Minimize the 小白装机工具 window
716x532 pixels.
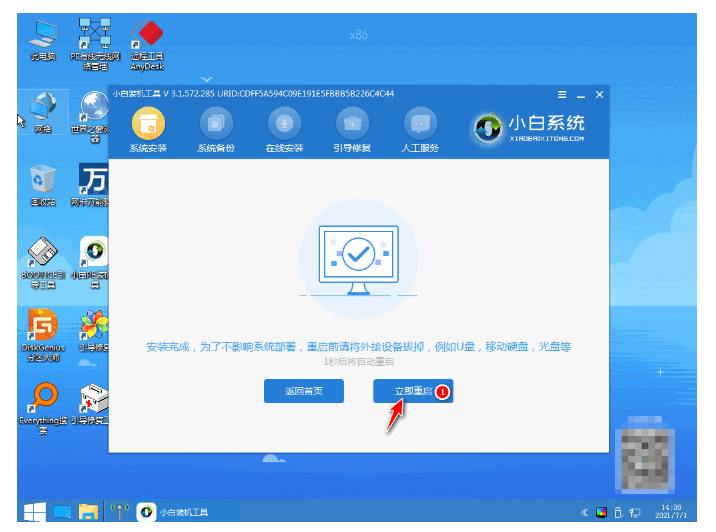(581, 95)
